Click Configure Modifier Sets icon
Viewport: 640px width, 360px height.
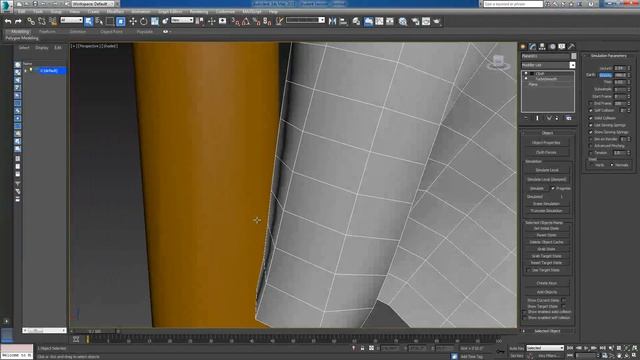pos(569,118)
